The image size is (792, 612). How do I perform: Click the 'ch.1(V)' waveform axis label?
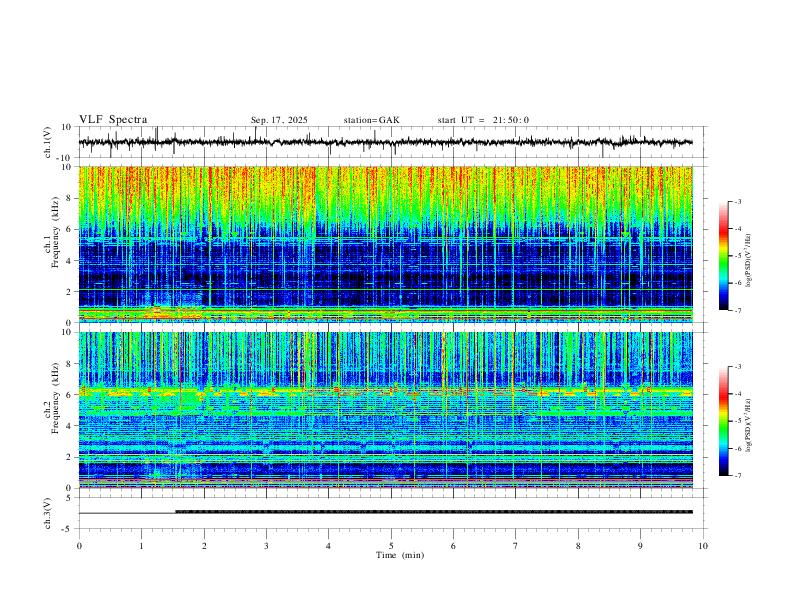coord(48,142)
